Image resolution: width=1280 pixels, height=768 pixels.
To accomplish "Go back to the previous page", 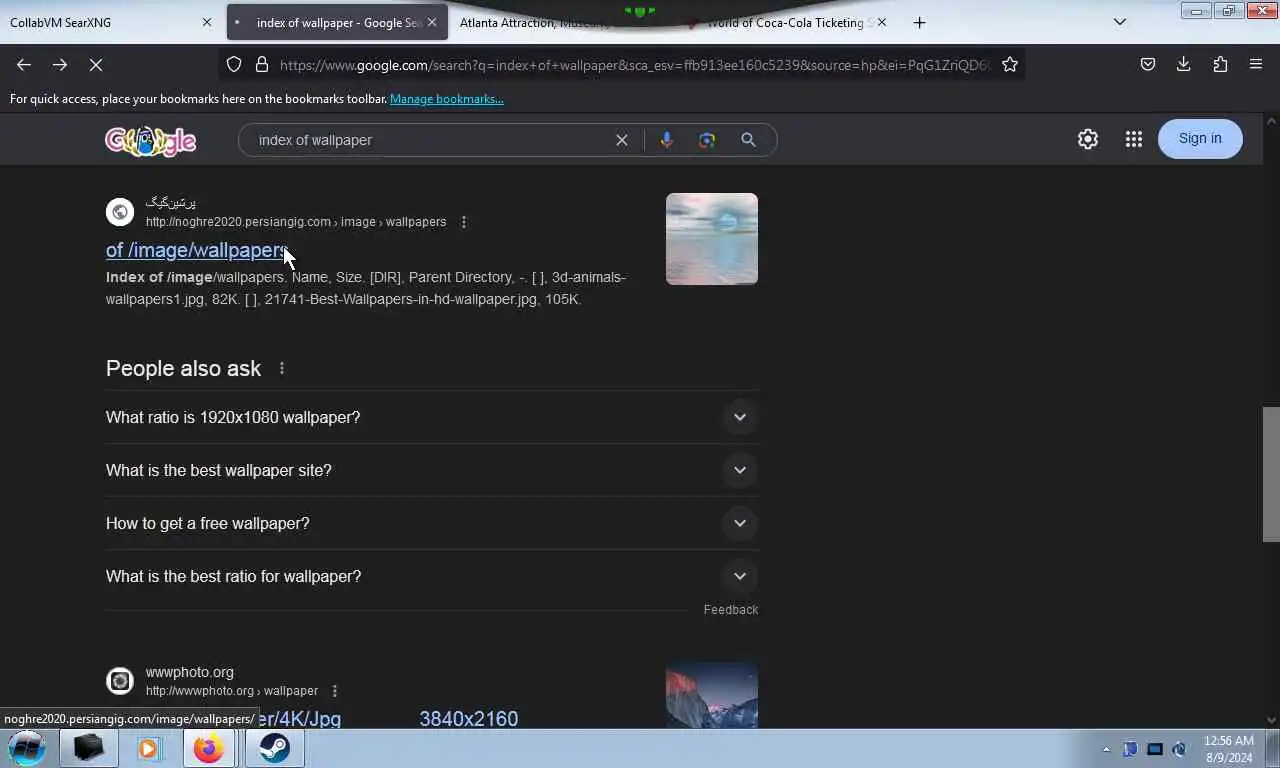I will (x=24, y=64).
